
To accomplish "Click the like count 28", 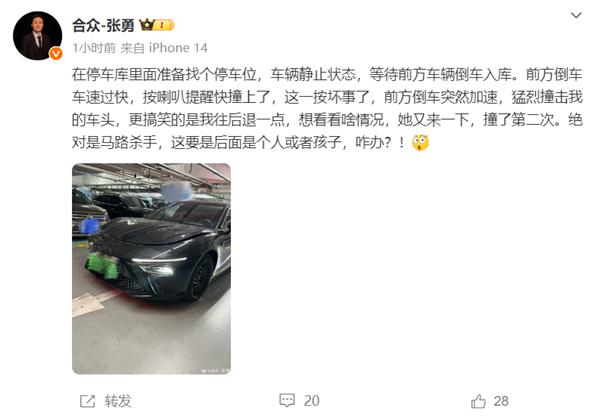I will tap(501, 401).
